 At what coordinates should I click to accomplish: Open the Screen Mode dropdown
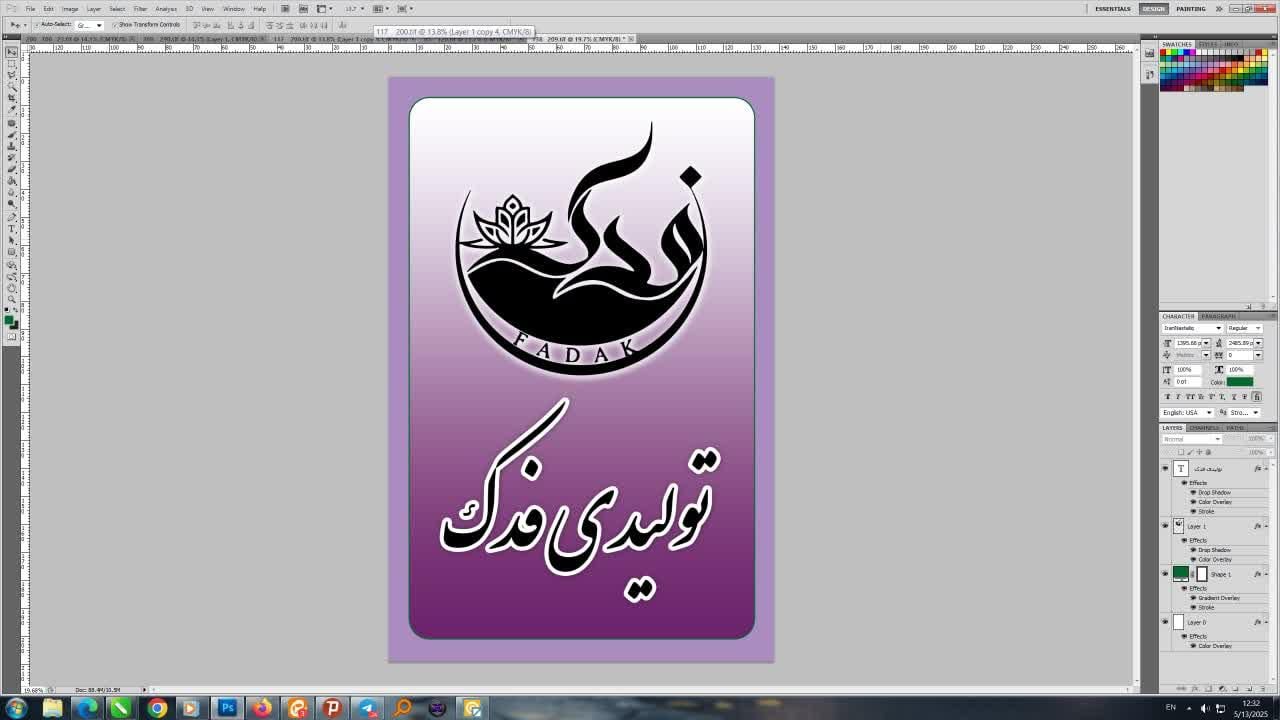(x=405, y=9)
